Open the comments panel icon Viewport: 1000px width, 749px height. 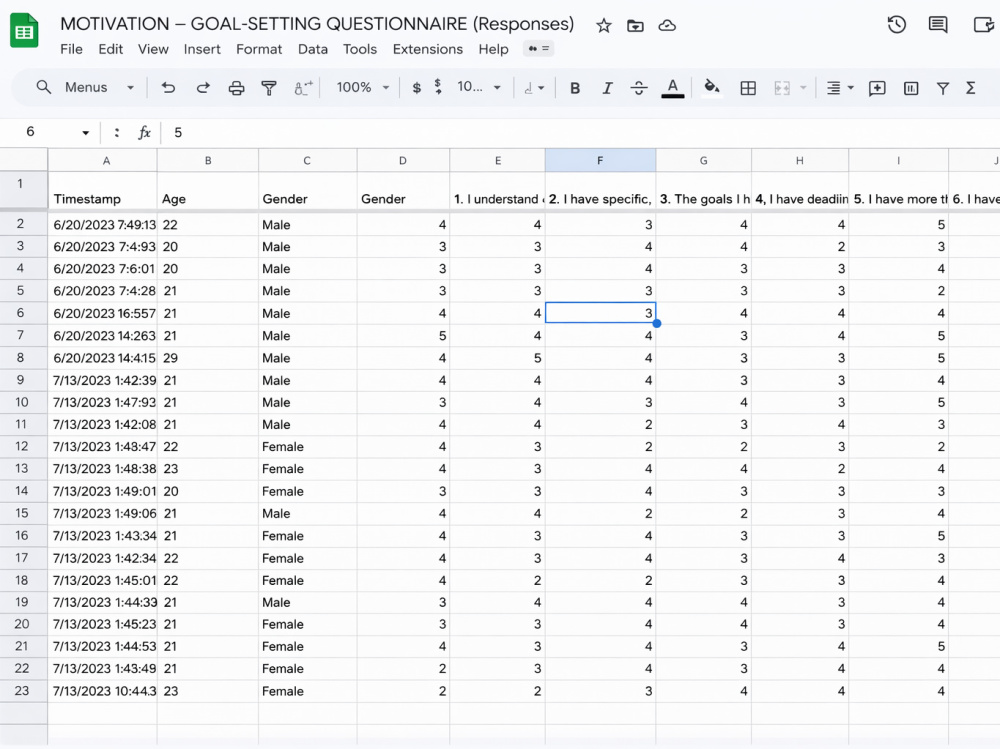[x=938, y=25]
